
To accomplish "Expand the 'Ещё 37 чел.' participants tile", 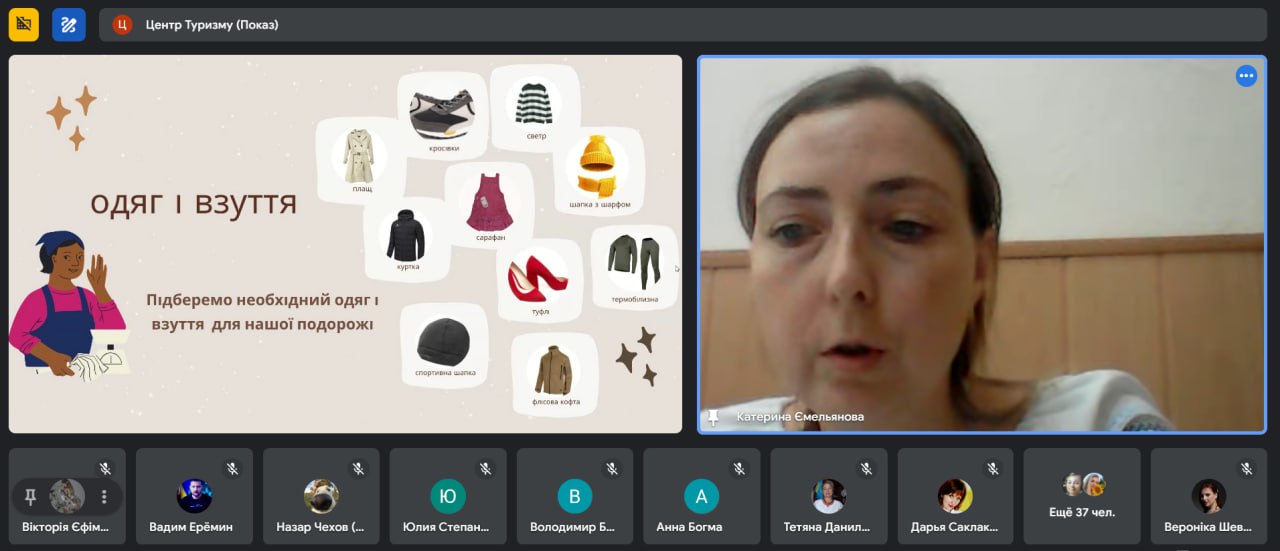I will pos(1082,496).
